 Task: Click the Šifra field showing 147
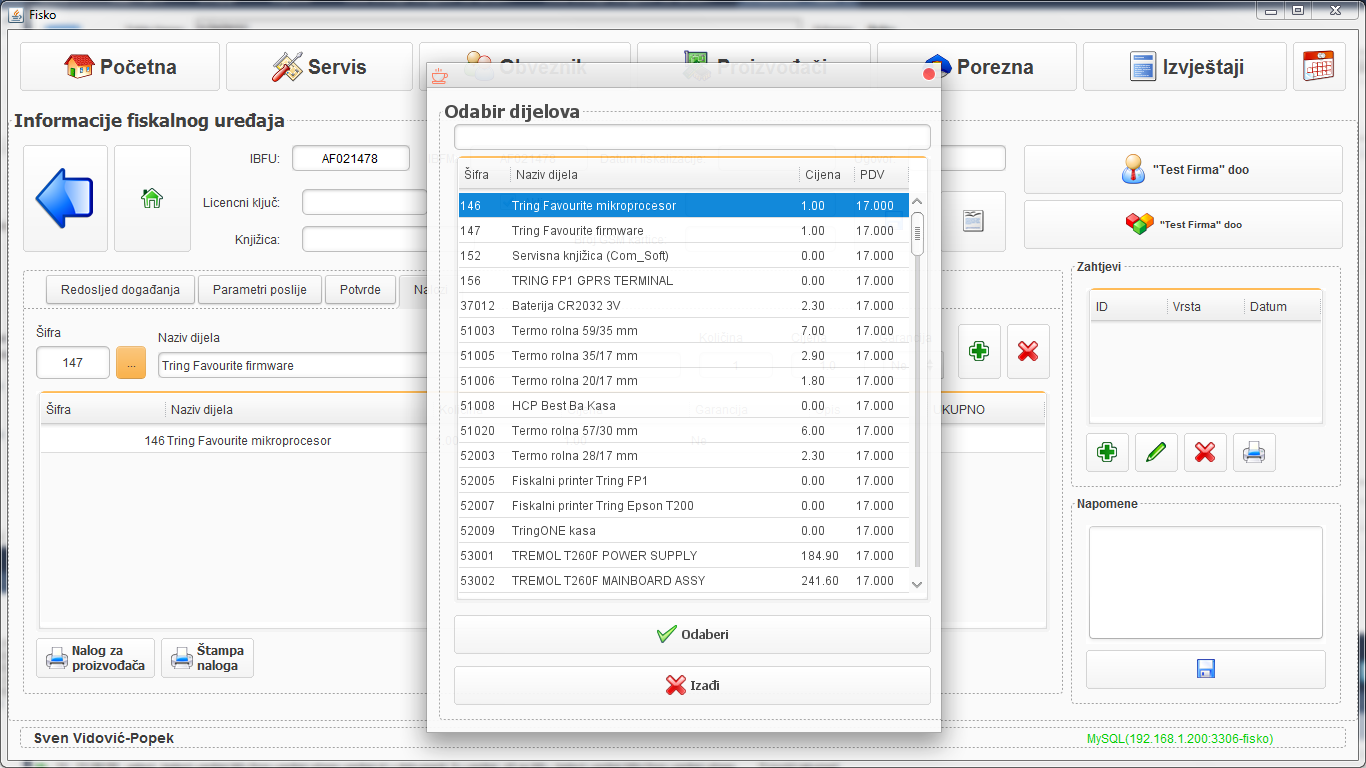coord(73,363)
